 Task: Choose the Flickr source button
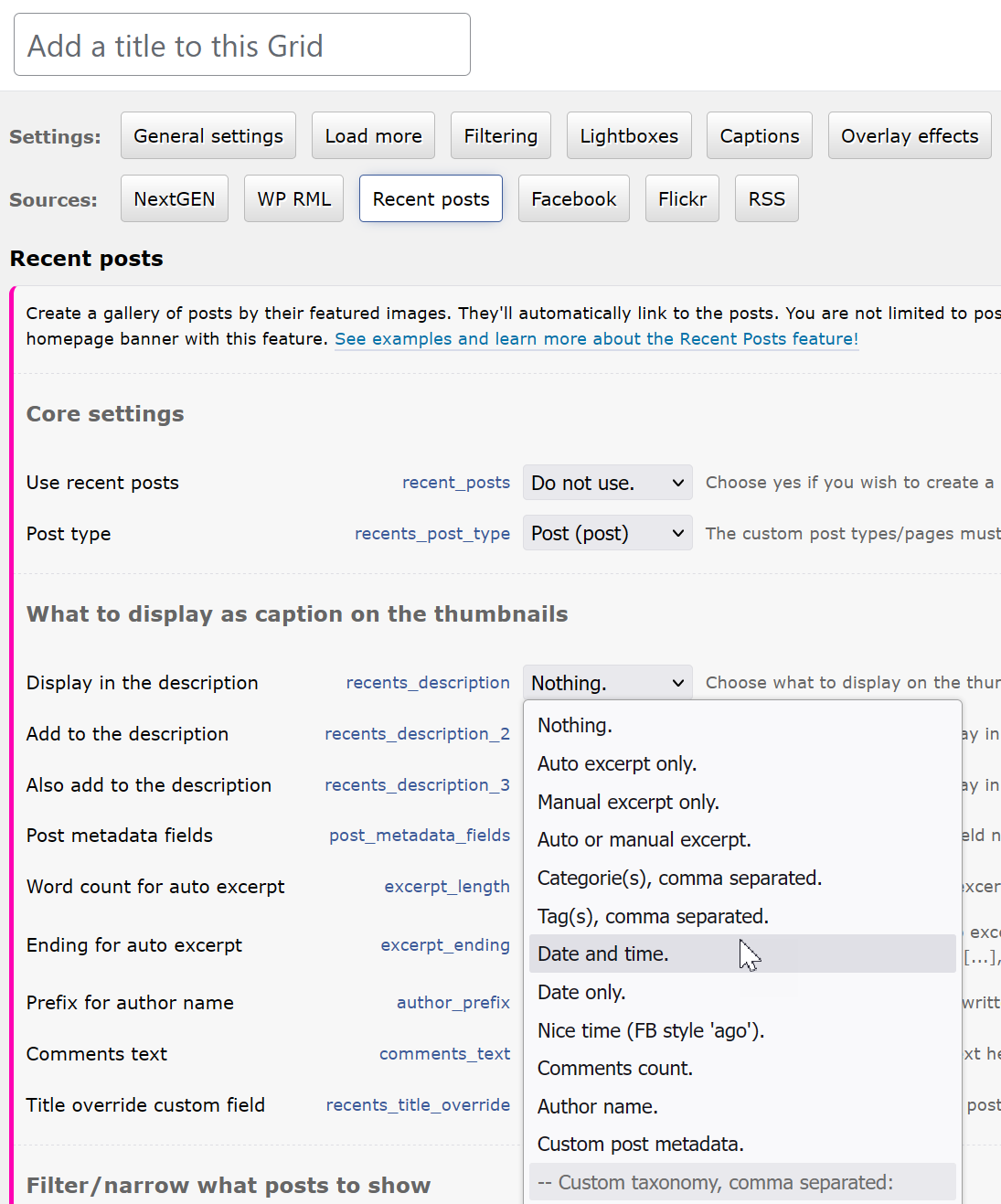click(x=682, y=199)
